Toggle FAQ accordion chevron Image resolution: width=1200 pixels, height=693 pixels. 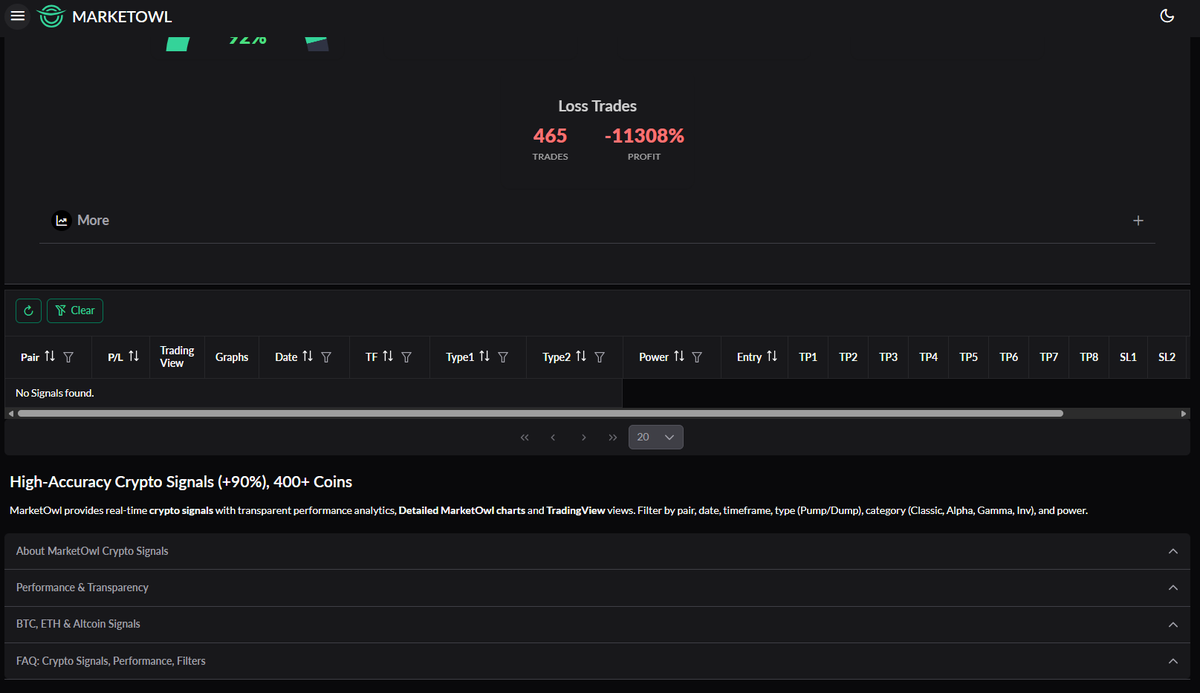click(x=1173, y=661)
